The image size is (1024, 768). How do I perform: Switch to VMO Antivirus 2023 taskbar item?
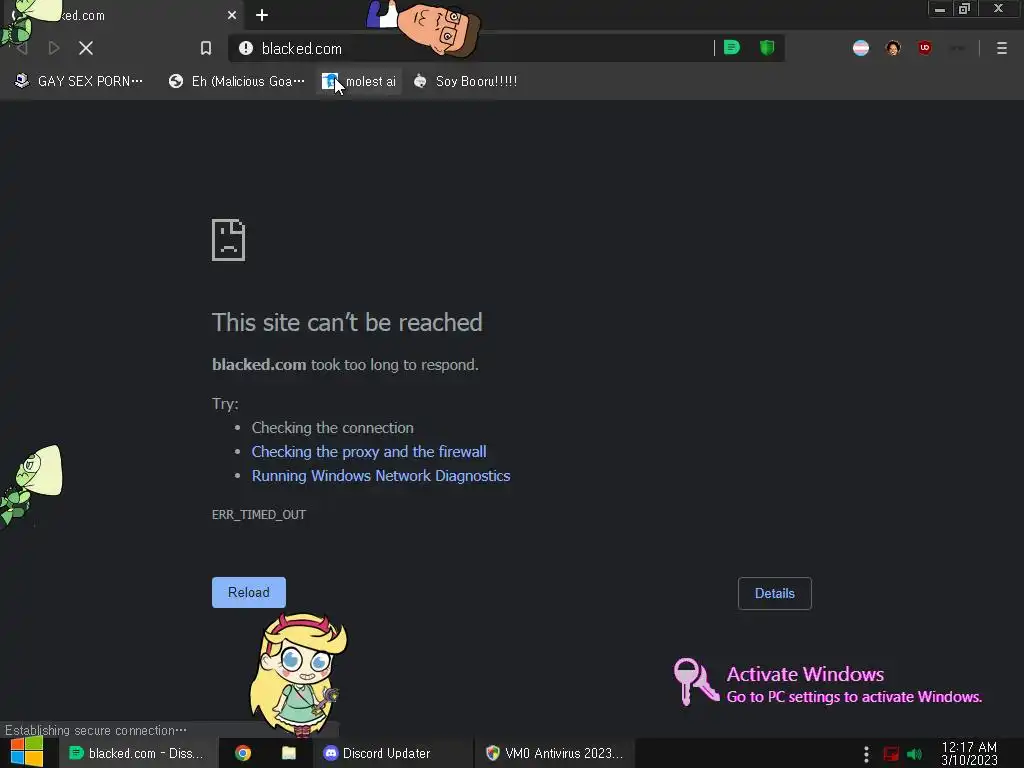coord(554,753)
